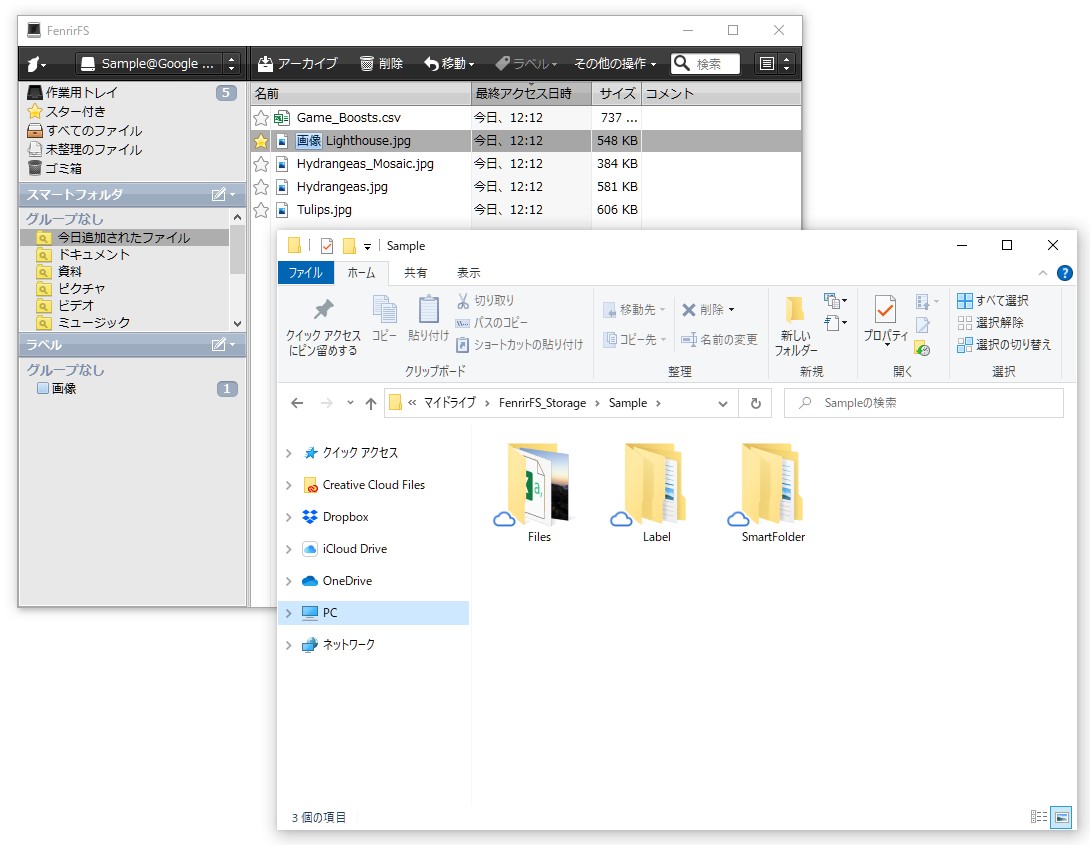
Task: Open the FenrirFS application menu icon
Action: point(34,63)
